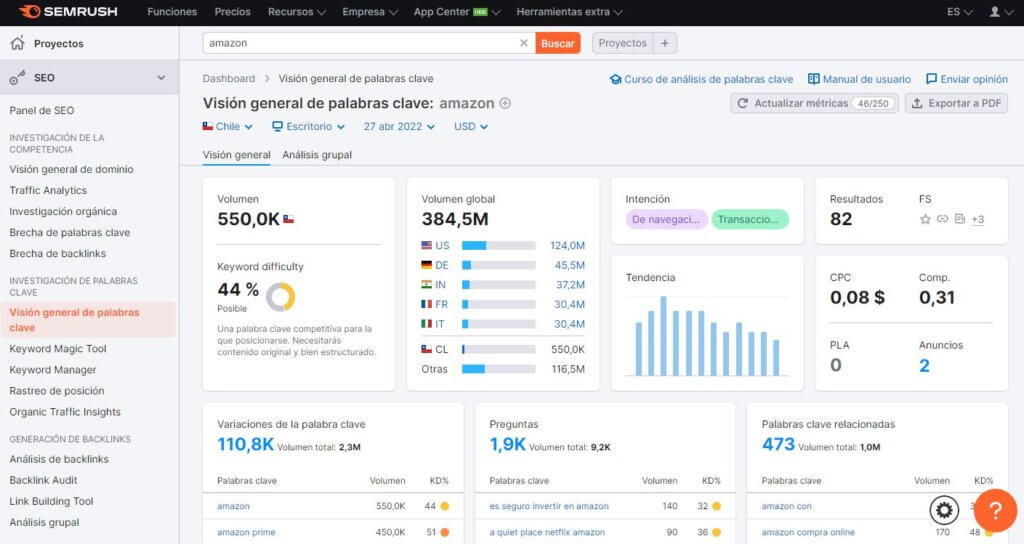
Task: Open amazon prime keyword link
Action: [246, 532]
